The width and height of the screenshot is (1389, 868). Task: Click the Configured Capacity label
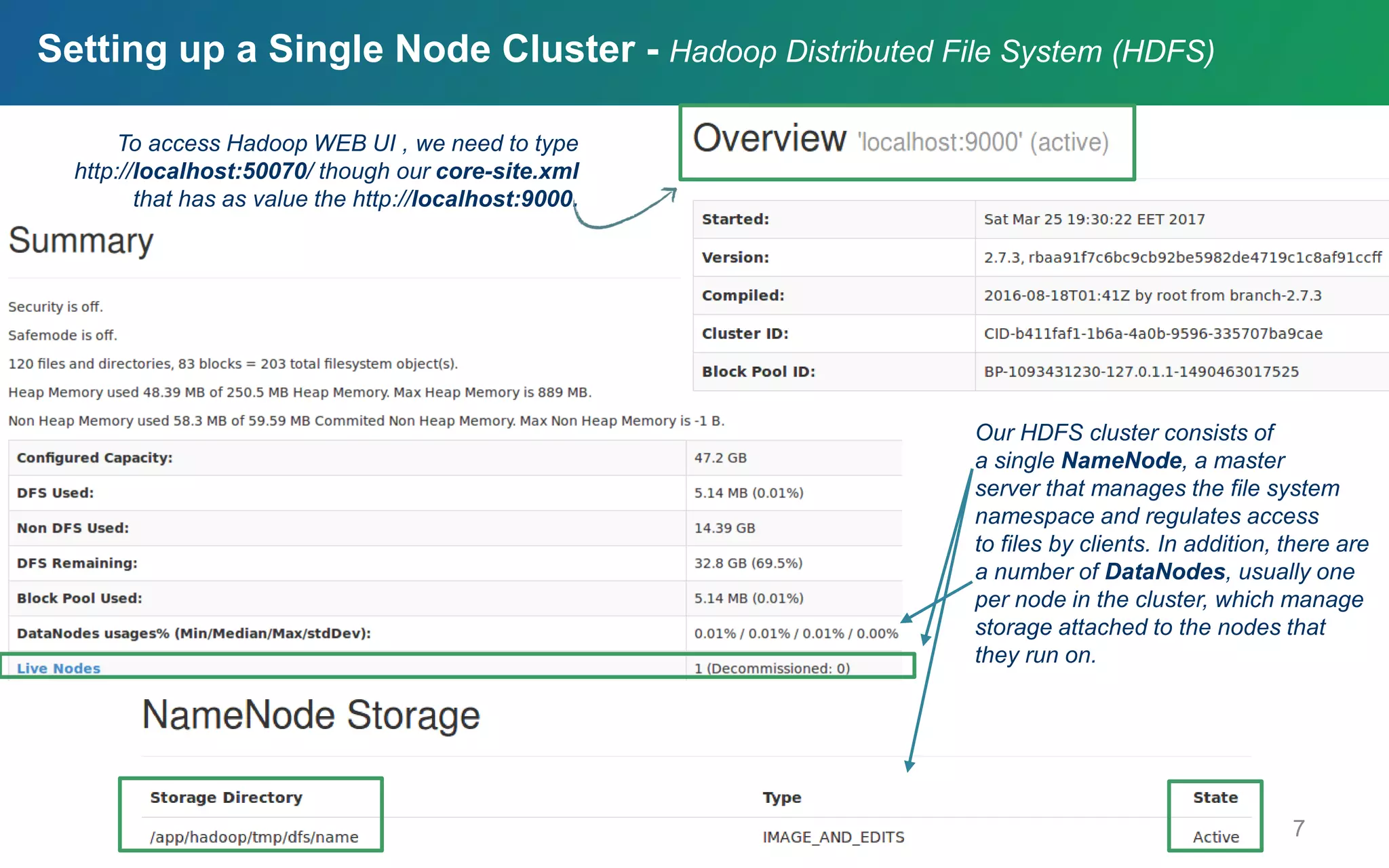click(x=94, y=458)
